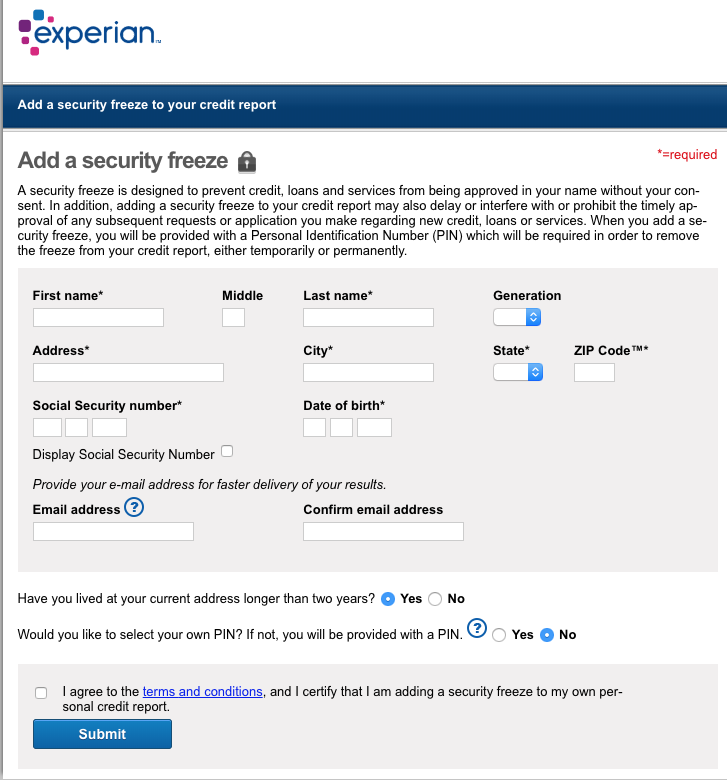
Task: Click the help icon beside the PIN question
Action: (477, 629)
